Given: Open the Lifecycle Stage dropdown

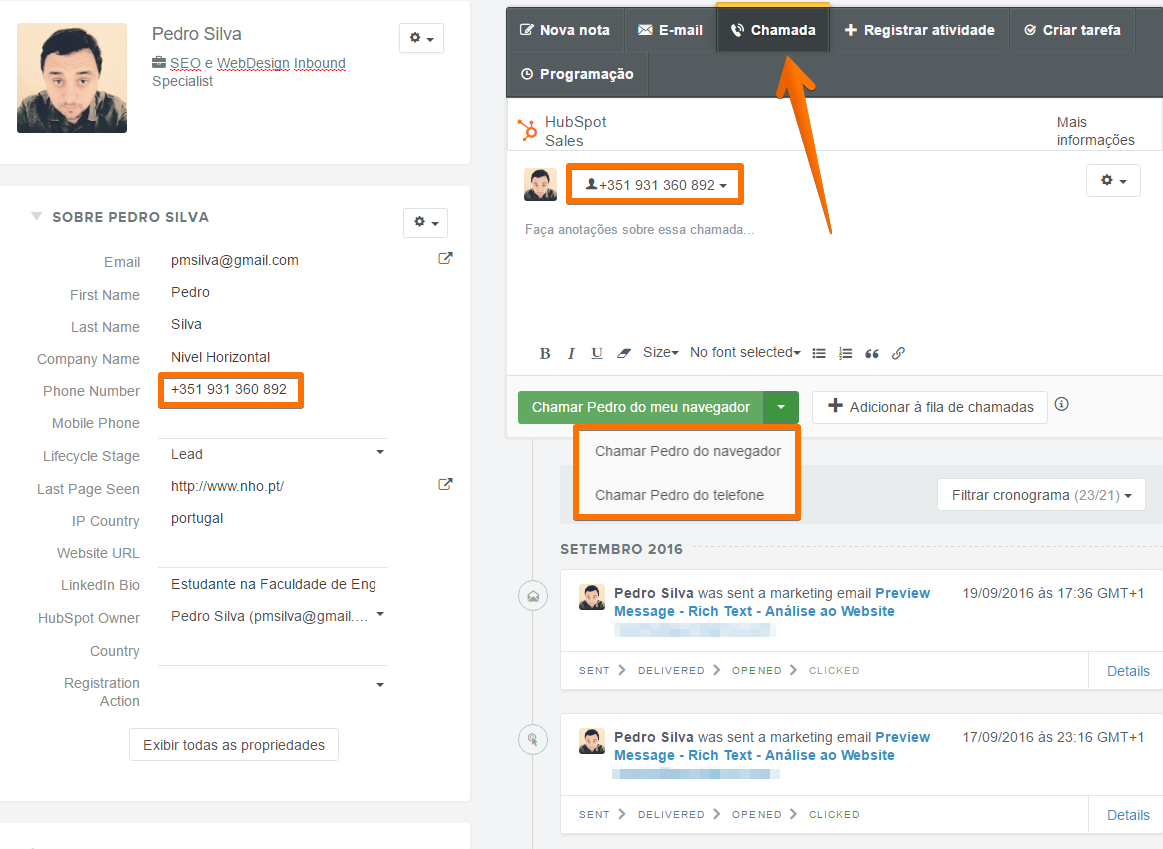Looking at the screenshot, I should pos(379,453).
